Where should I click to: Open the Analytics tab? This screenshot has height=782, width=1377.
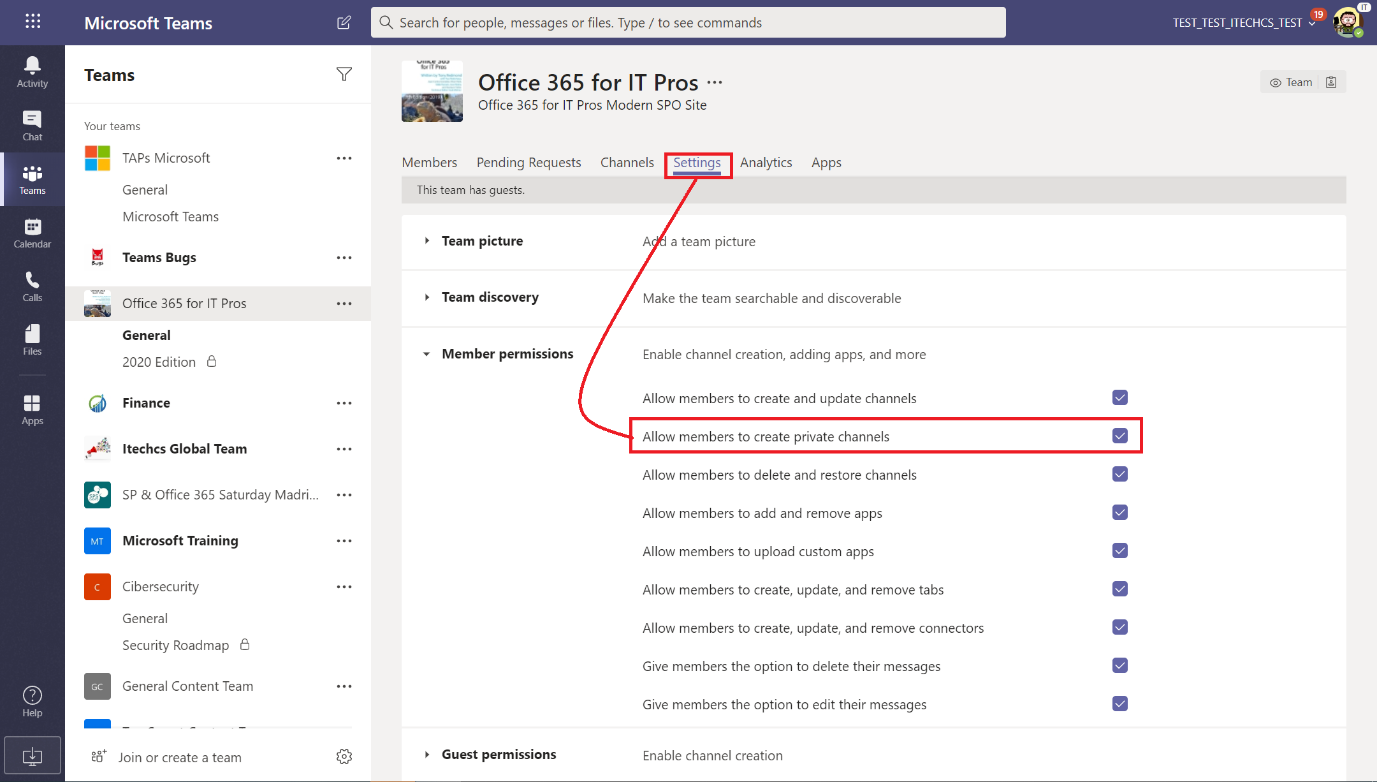pyautogui.click(x=766, y=162)
